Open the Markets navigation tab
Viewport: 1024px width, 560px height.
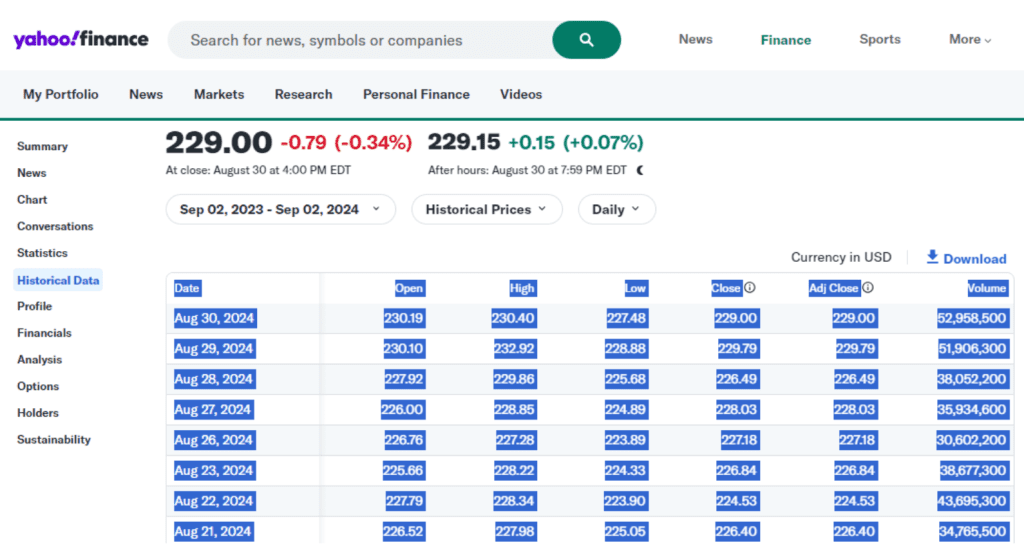click(219, 94)
